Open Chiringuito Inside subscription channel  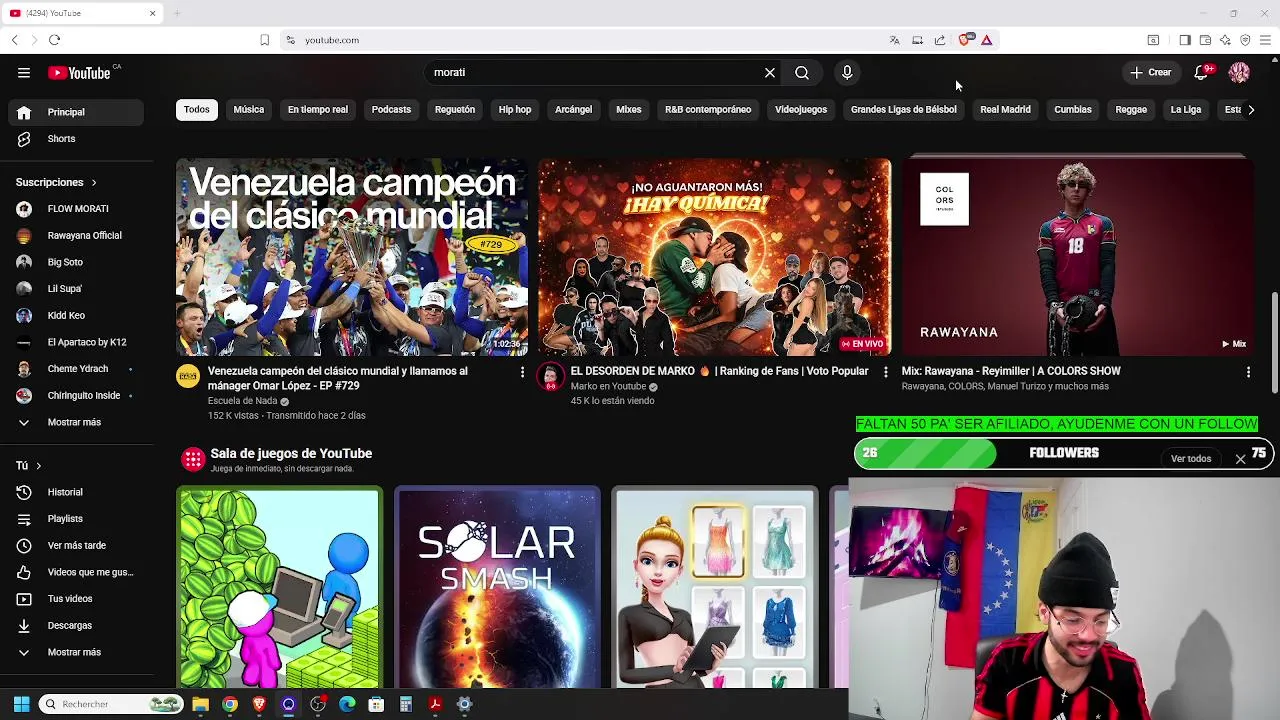point(76,395)
